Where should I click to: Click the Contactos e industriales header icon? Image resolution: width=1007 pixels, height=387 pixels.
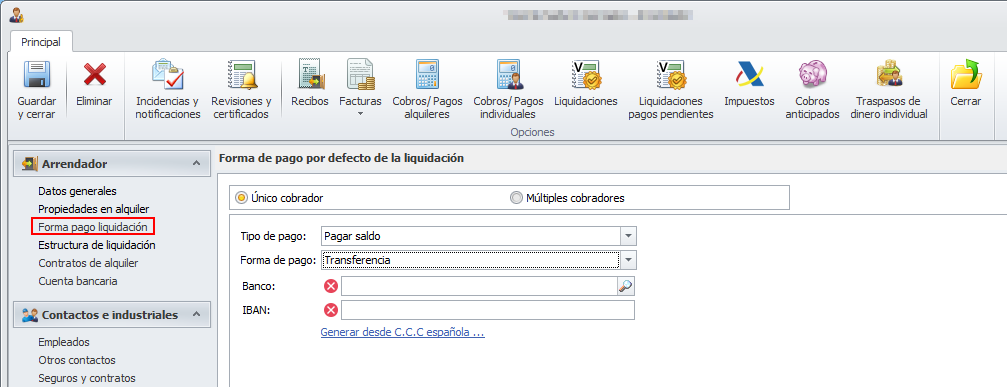pos(30,315)
